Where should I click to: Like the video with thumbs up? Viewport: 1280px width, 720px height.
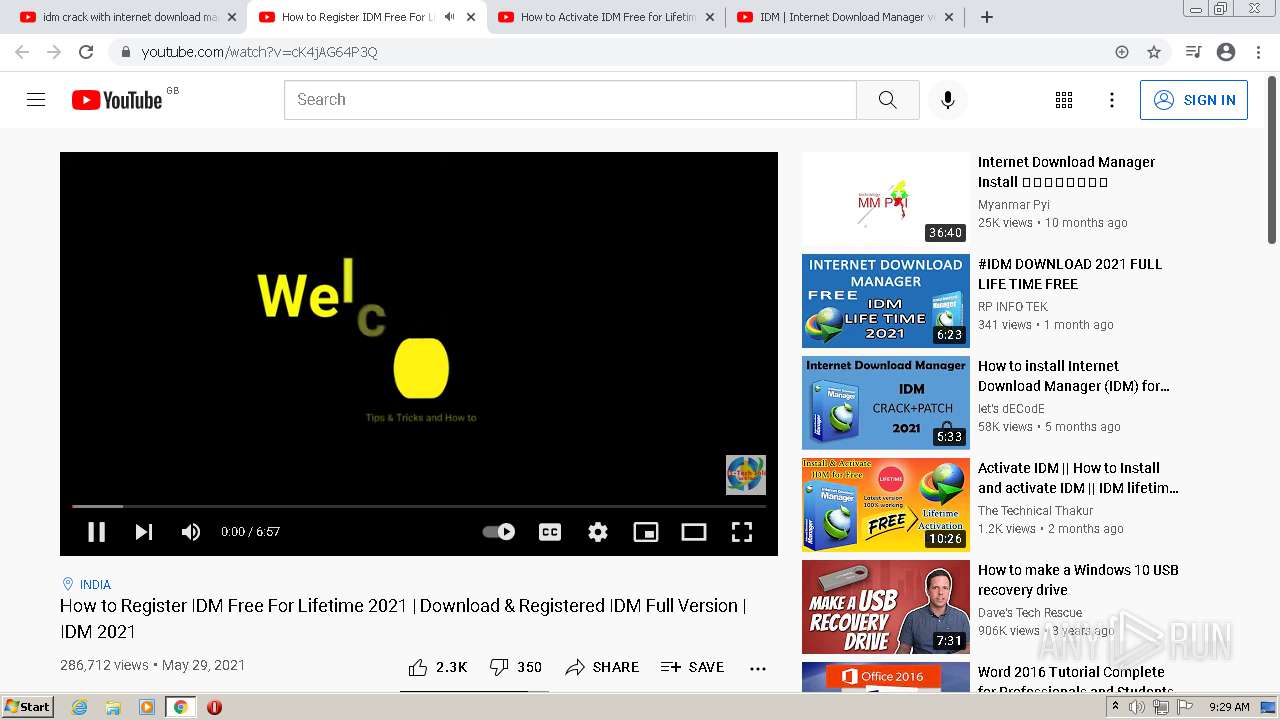pyautogui.click(x=438, y=667)
